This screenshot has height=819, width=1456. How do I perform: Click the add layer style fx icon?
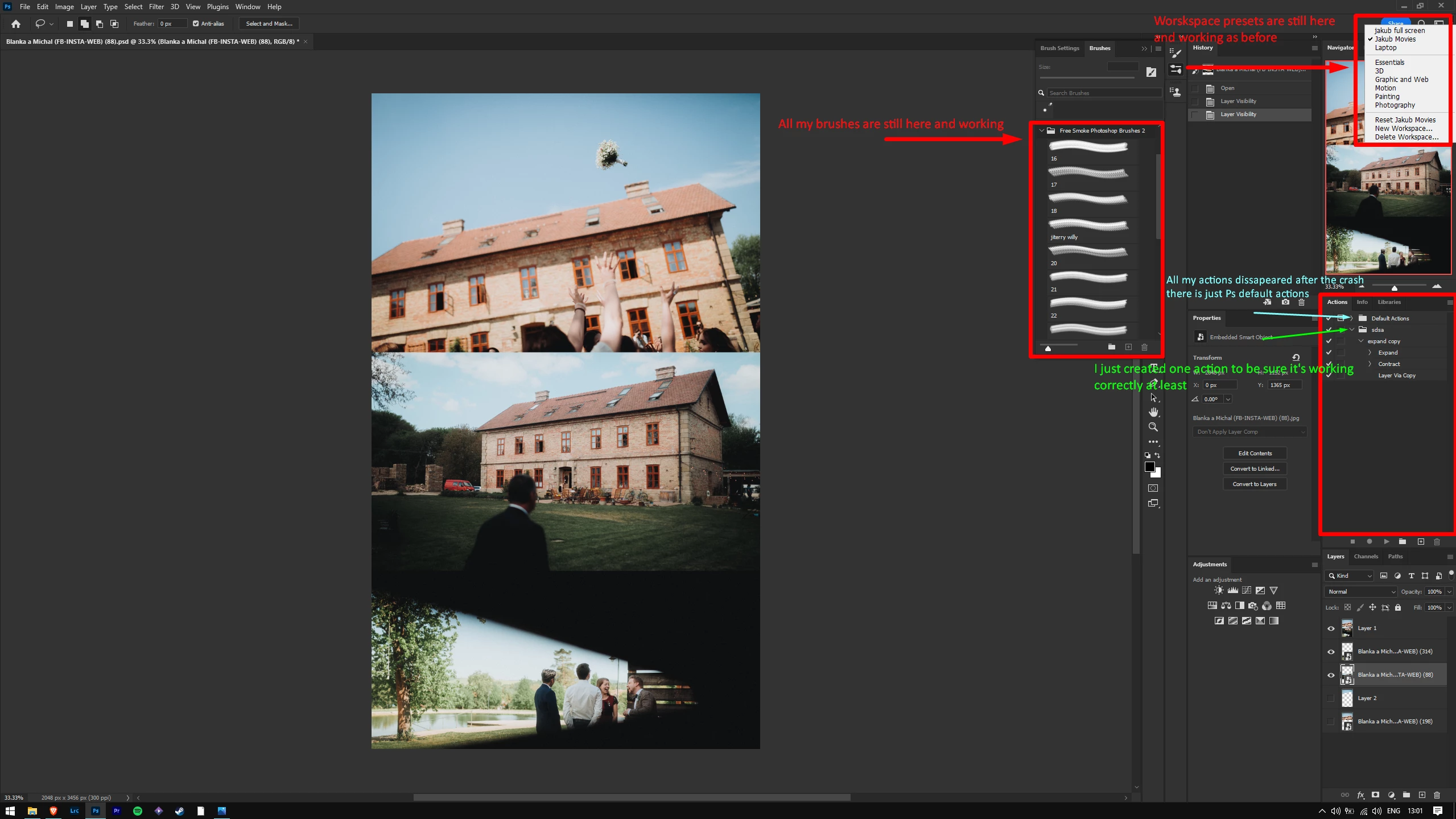pos(1360,795)
